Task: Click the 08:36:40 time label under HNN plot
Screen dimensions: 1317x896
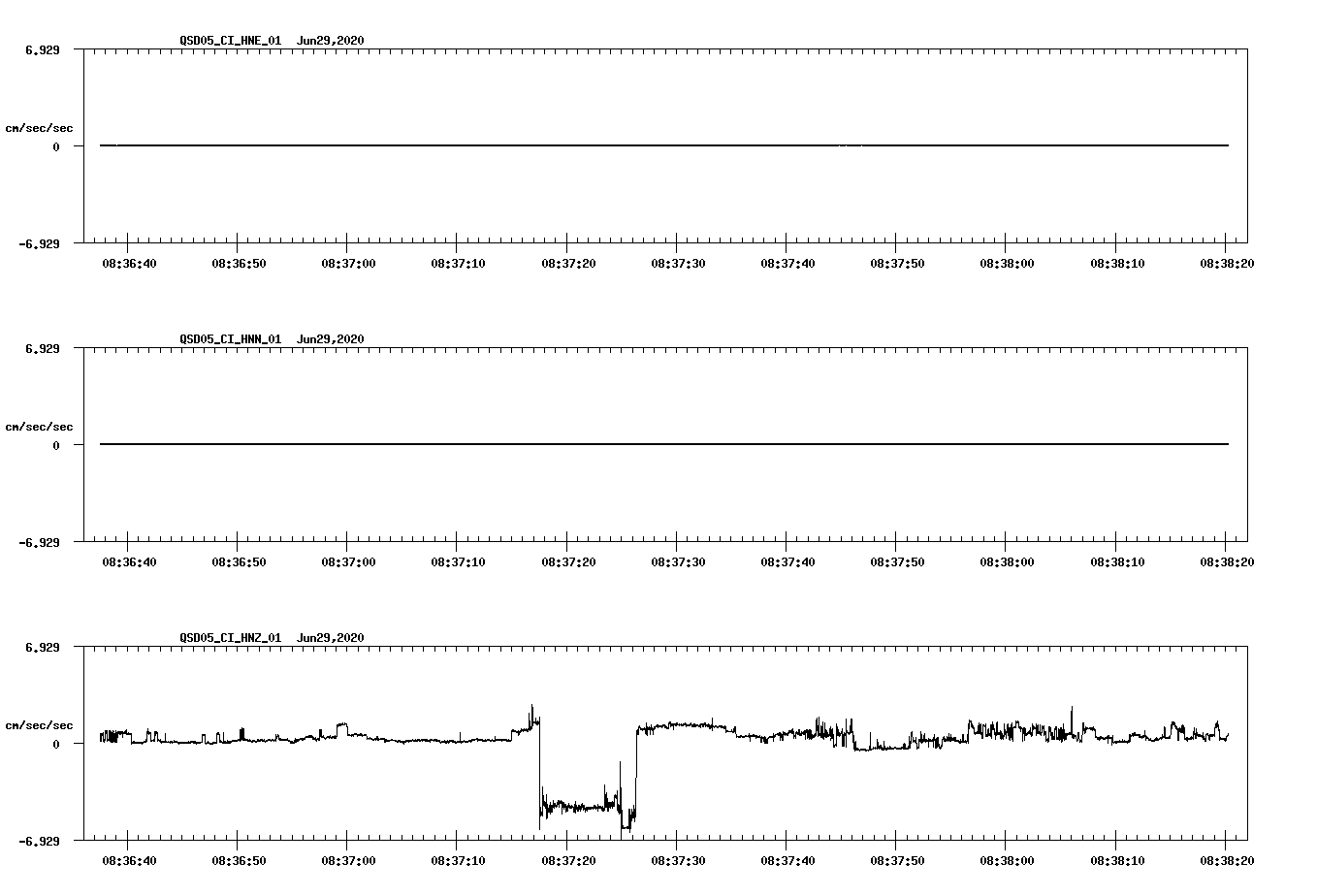Action: pos(129,562)
